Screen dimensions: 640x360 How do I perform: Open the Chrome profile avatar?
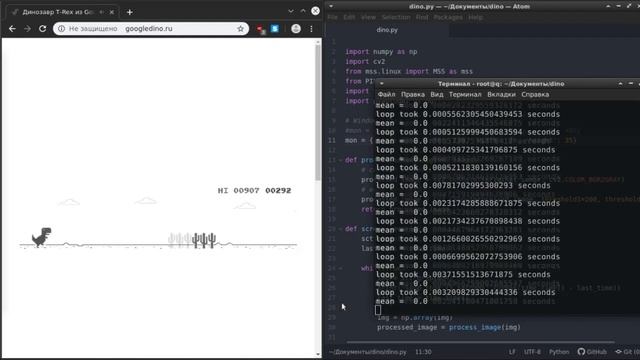(x=296, y=29)
